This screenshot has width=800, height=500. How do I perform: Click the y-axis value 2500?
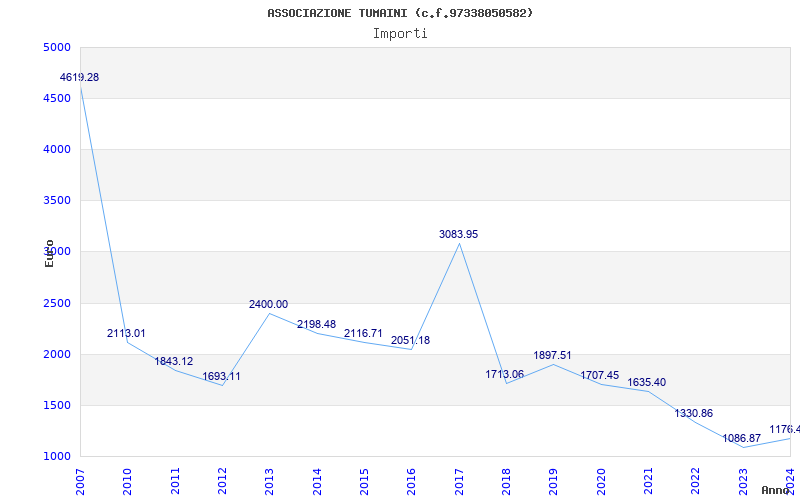57,304
